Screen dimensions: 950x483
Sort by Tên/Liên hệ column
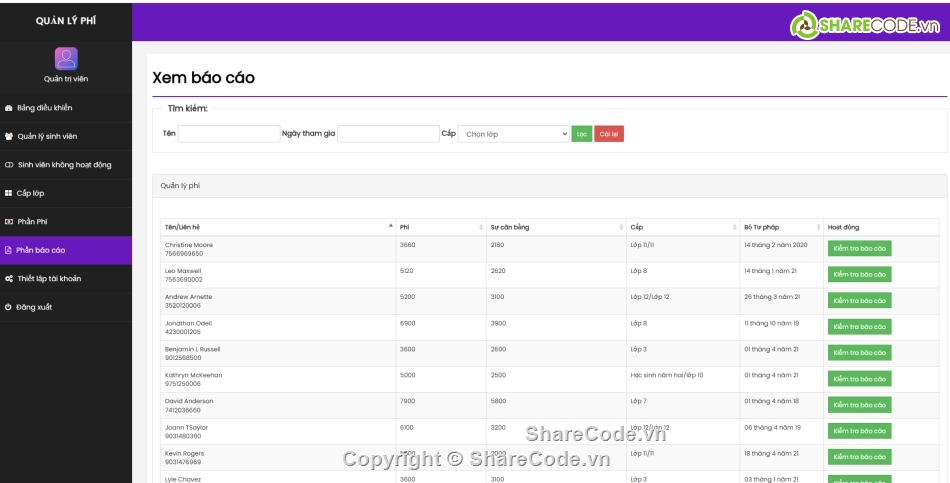point(278,227)
